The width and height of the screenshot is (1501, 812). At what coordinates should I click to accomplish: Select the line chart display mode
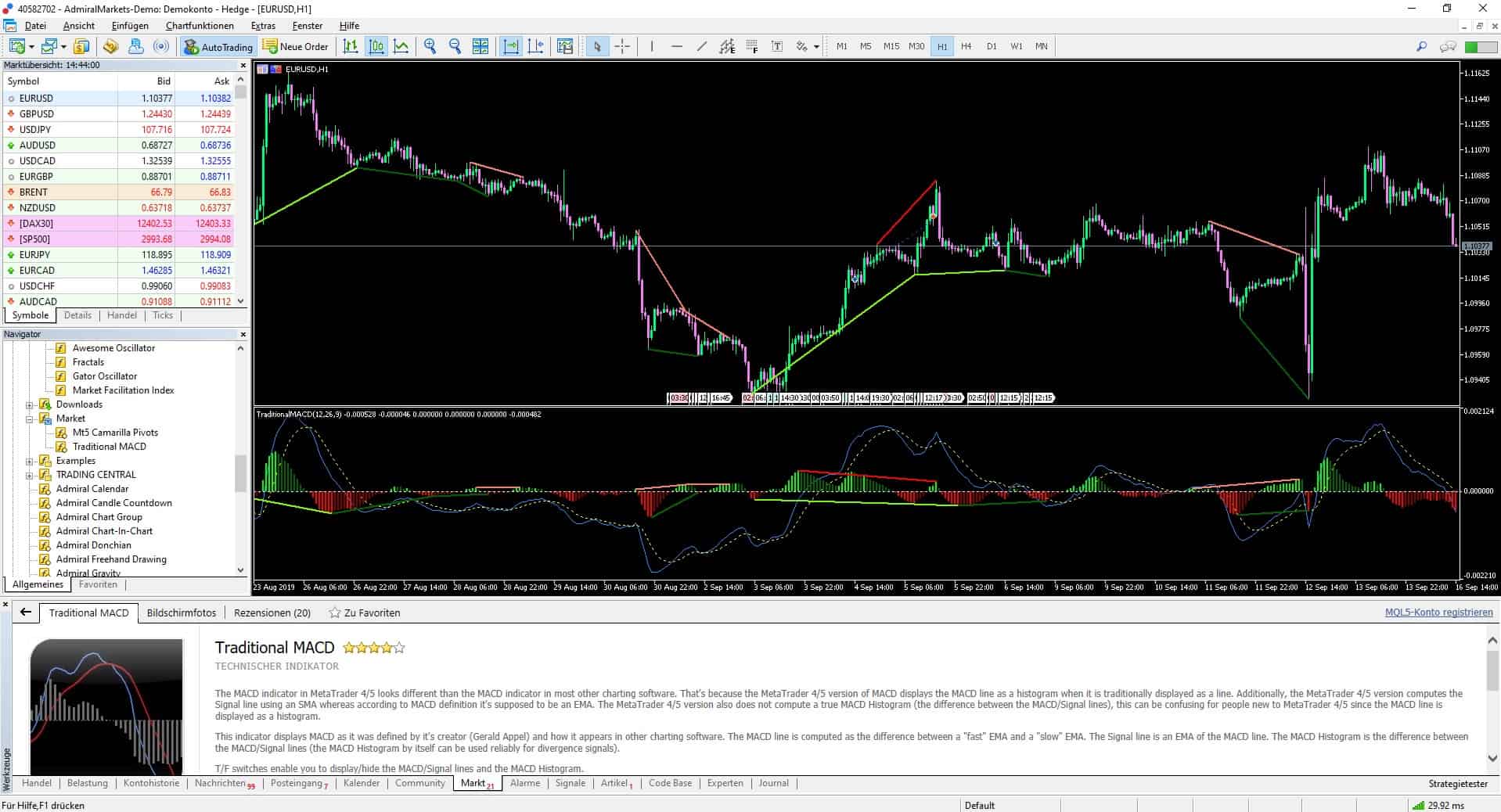(401, 46)
